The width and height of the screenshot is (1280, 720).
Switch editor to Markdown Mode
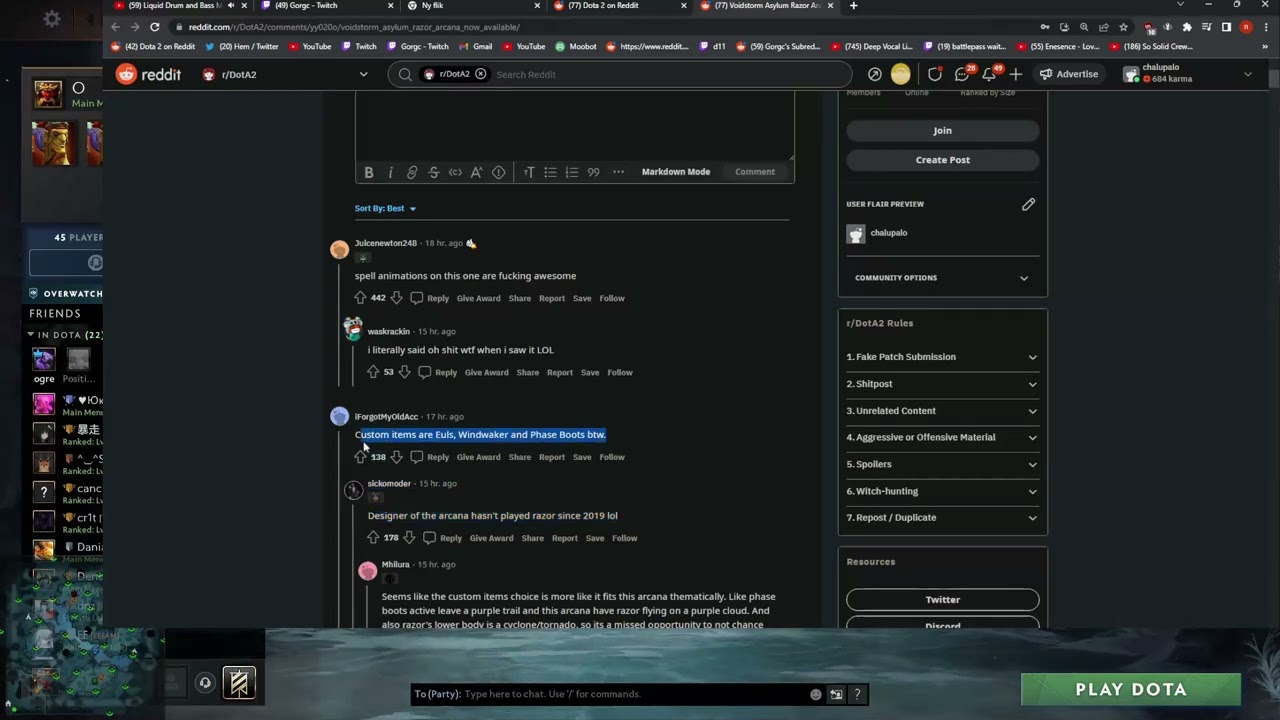tap(676, 172)
